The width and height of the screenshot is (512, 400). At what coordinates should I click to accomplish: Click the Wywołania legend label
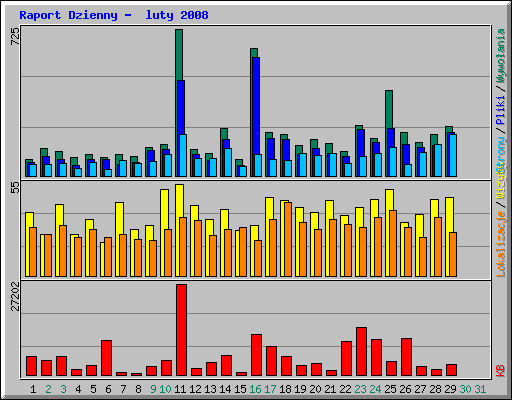click(x=501, y=56)
